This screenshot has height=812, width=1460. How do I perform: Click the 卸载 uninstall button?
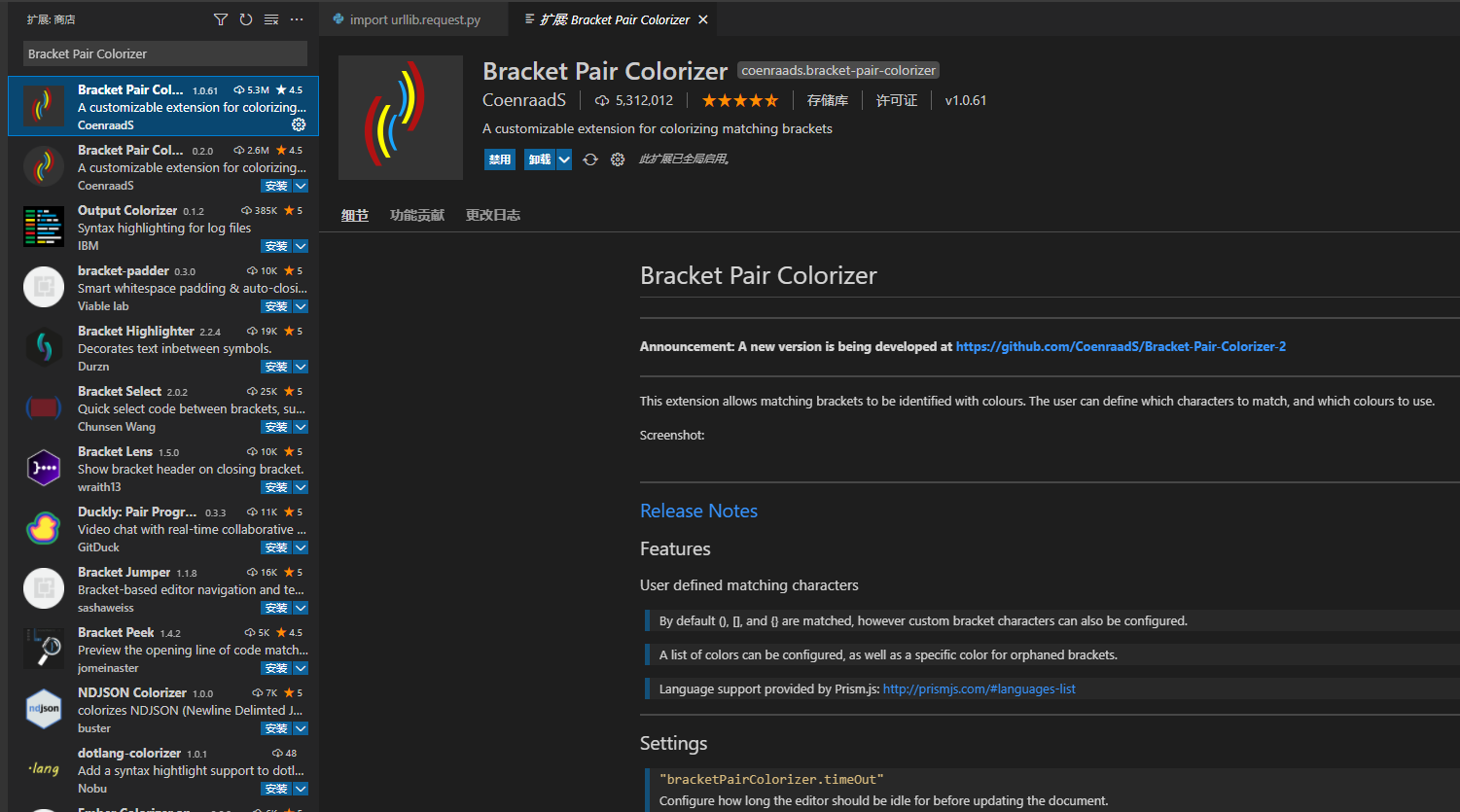click(x=540, y=159)
